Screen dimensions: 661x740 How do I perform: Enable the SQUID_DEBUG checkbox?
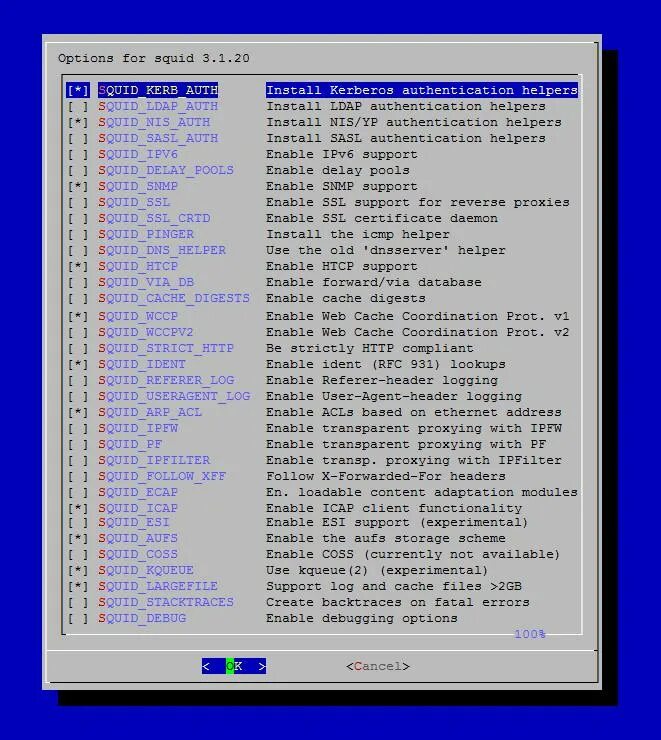click(78, 619)
